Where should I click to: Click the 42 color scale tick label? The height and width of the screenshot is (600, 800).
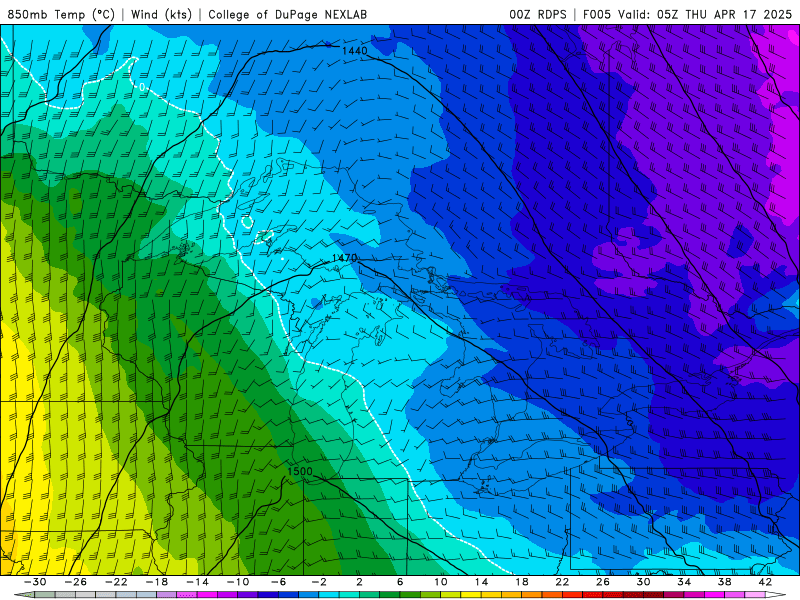[x=765, y=582]
